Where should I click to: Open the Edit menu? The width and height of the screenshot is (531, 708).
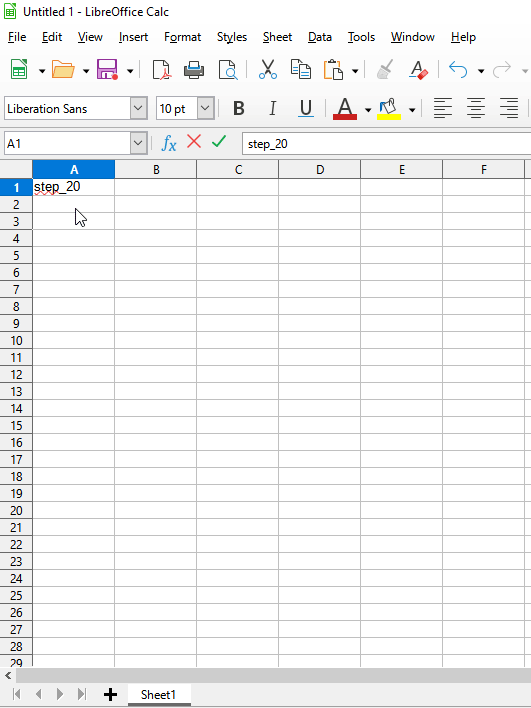click(x=52, y=37)
